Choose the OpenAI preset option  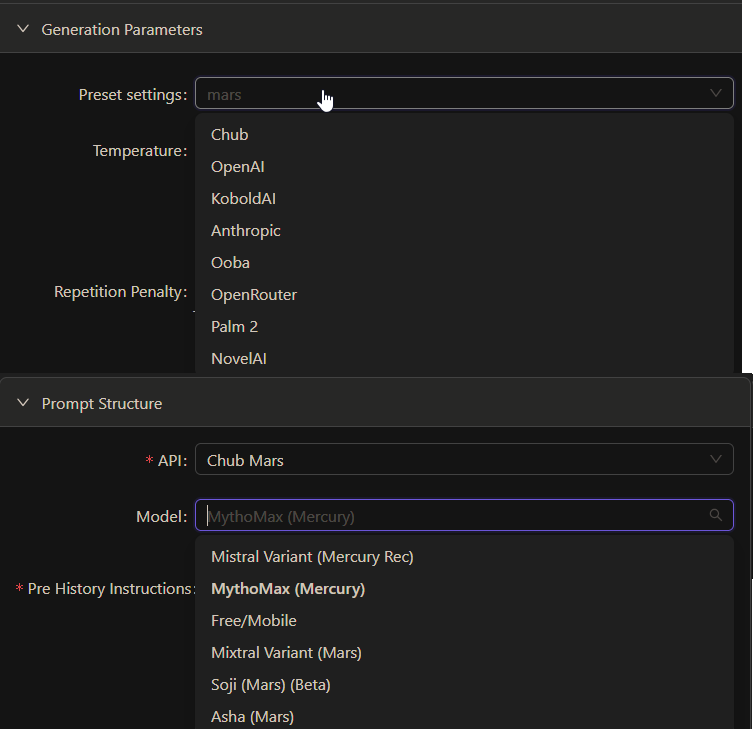(238, 167)
